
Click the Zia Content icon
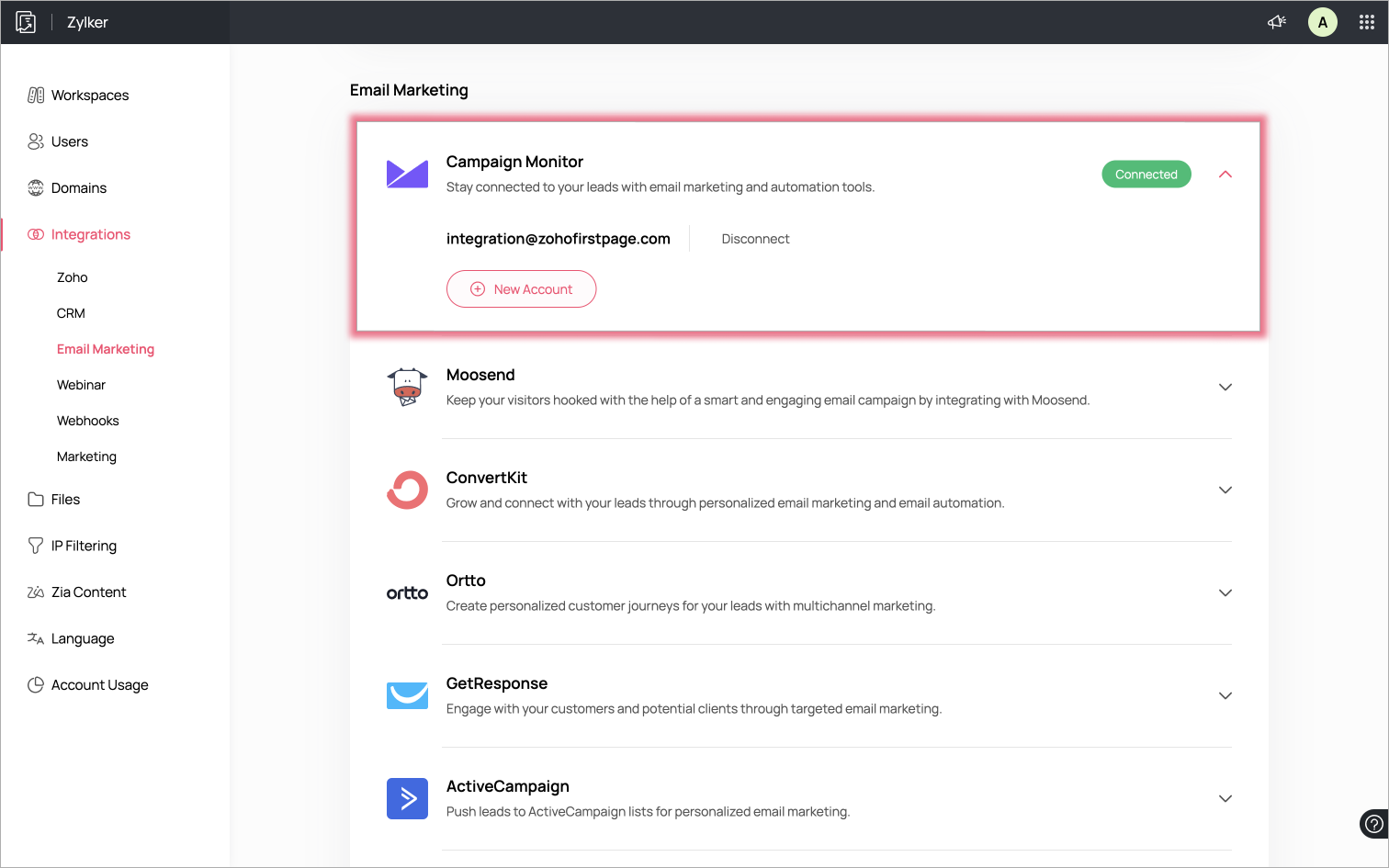coord(36,592)
